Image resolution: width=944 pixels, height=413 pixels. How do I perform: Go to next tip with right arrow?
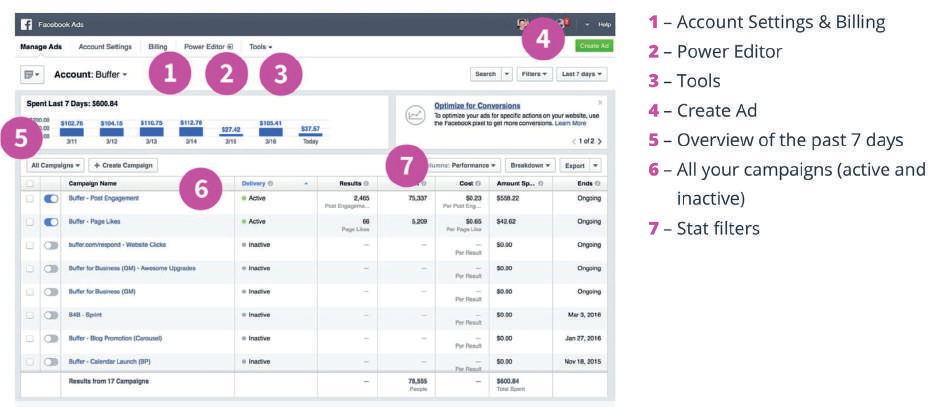click(x=600, y=141)
